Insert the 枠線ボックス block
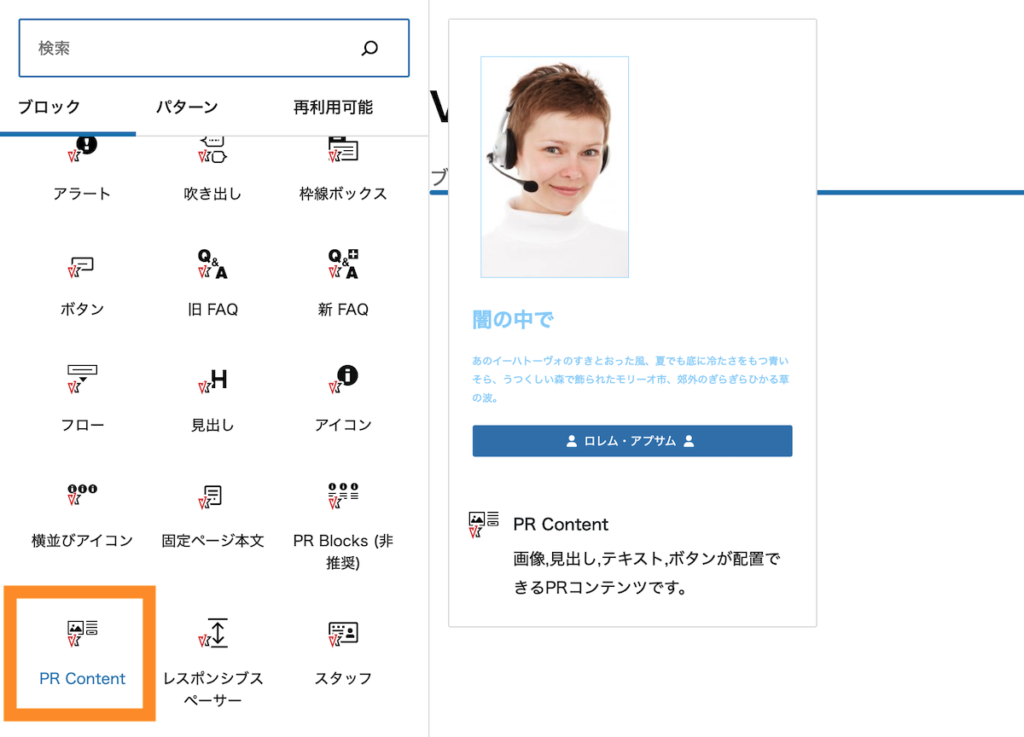Viewport: 1024px width, 737px height. click(344, 170)
